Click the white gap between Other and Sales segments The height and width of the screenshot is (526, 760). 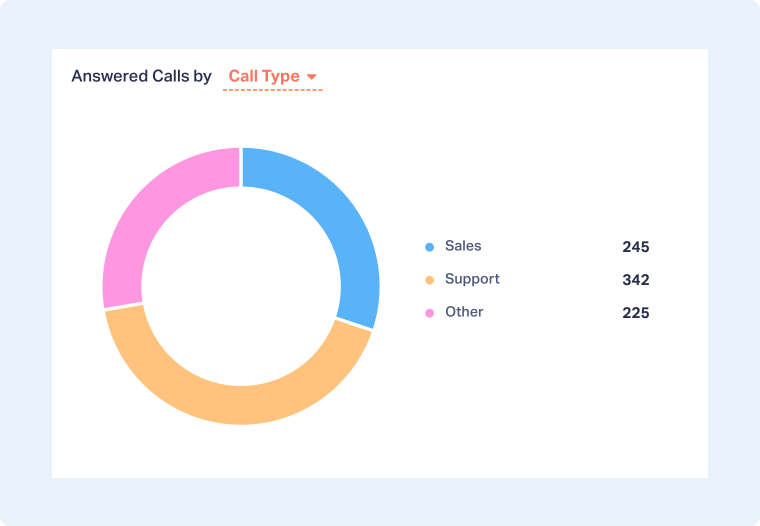pyautogui.click(x=241, y=167)
